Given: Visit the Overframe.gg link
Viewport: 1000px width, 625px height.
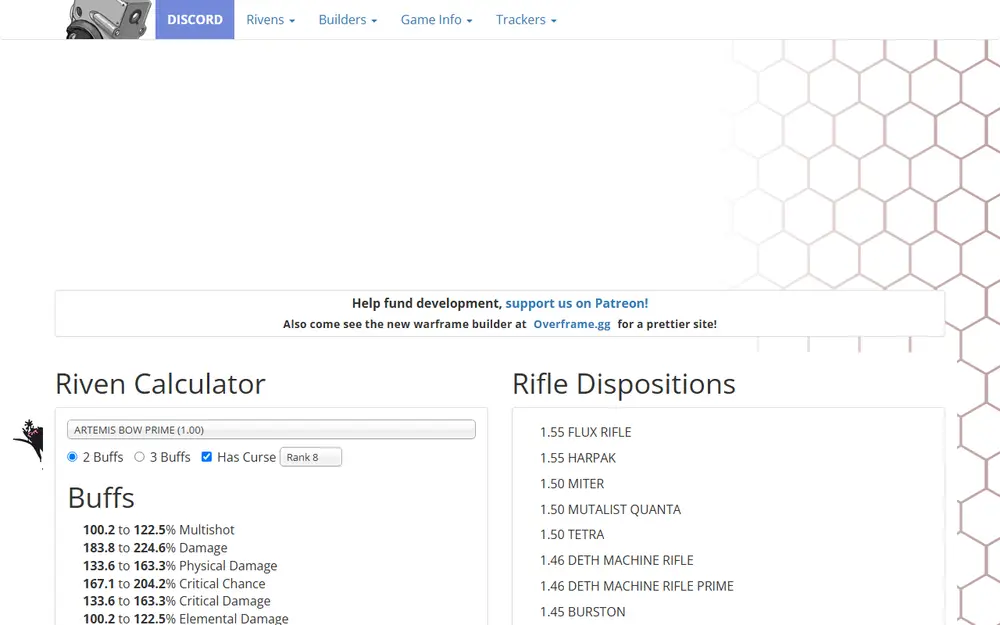Looking at the screenshot, I should 571,324.
